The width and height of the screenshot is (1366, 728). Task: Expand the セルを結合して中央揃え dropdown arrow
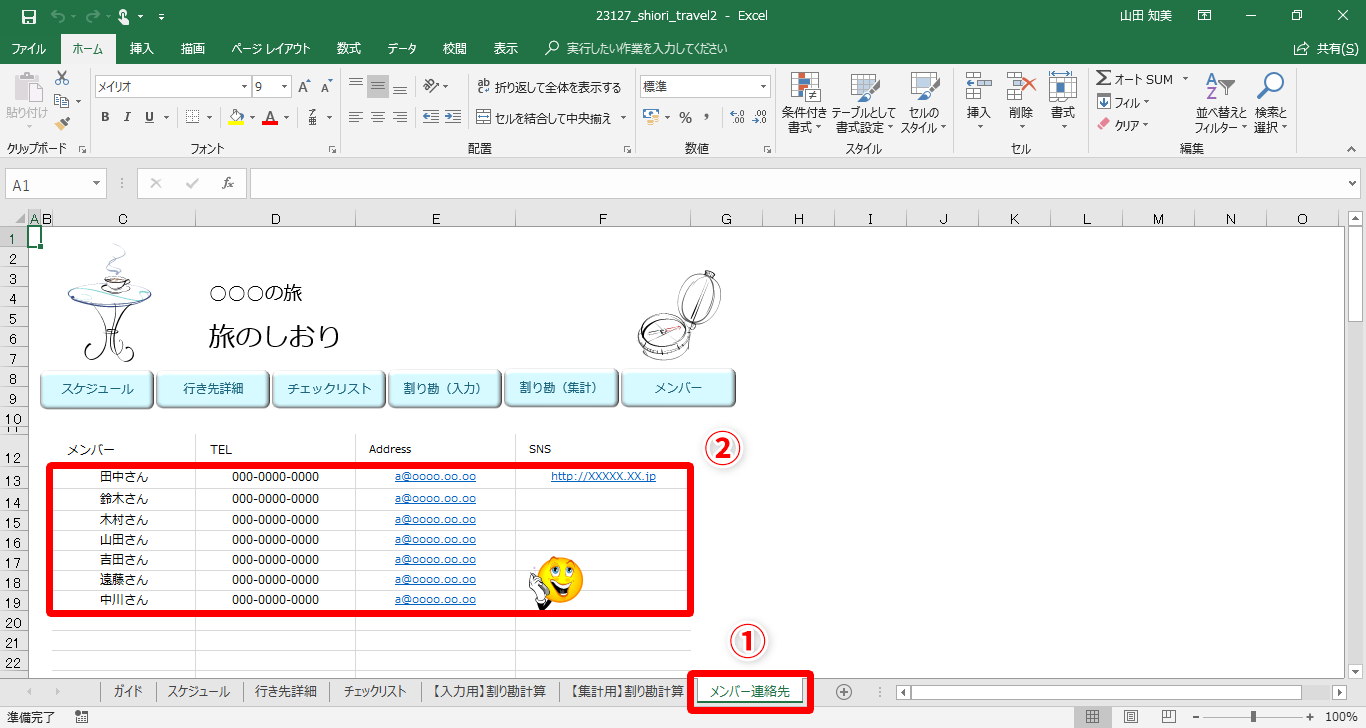coord(624,118)
